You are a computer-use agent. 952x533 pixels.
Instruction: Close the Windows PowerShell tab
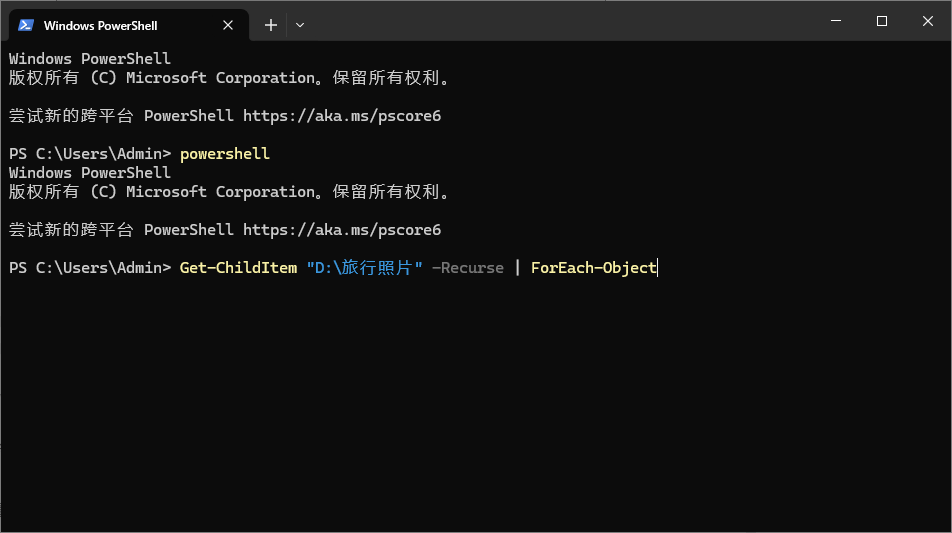tap(228, 25)
